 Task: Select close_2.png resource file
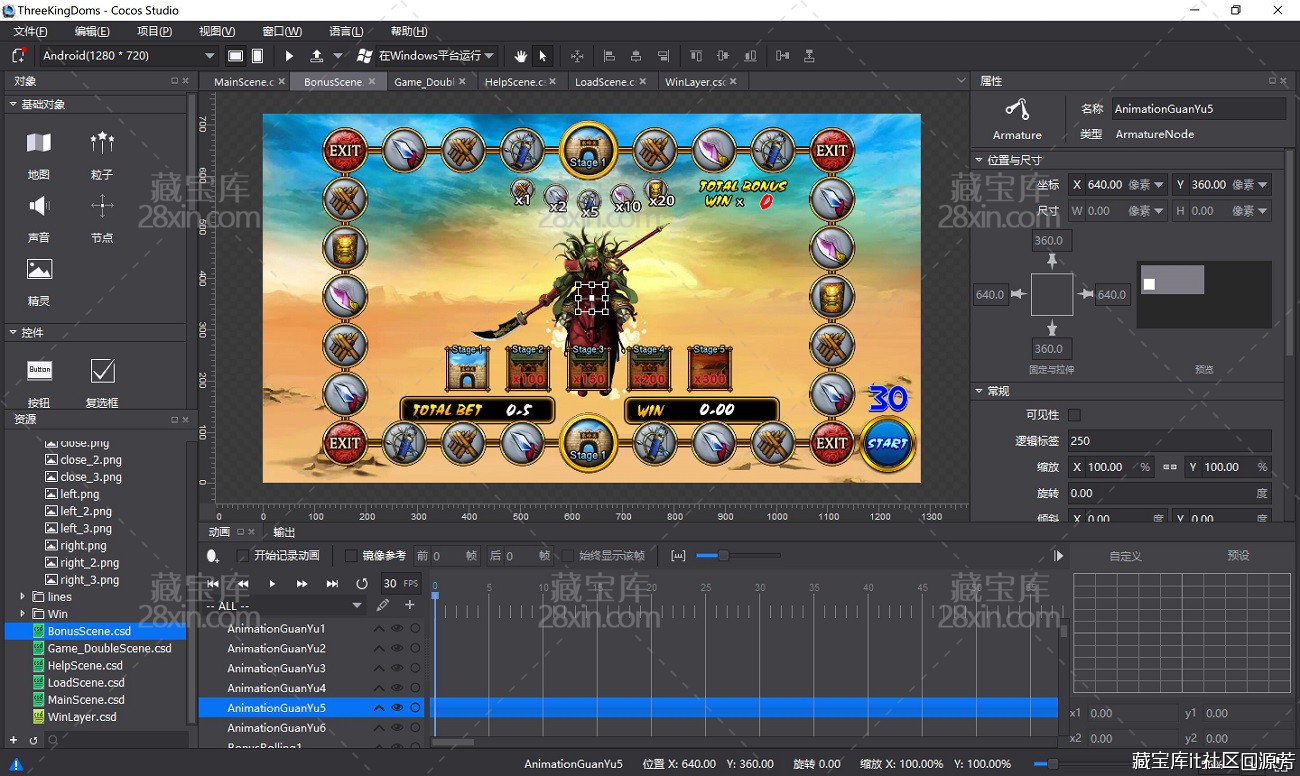pyautogui.click(x=91, y=460)
